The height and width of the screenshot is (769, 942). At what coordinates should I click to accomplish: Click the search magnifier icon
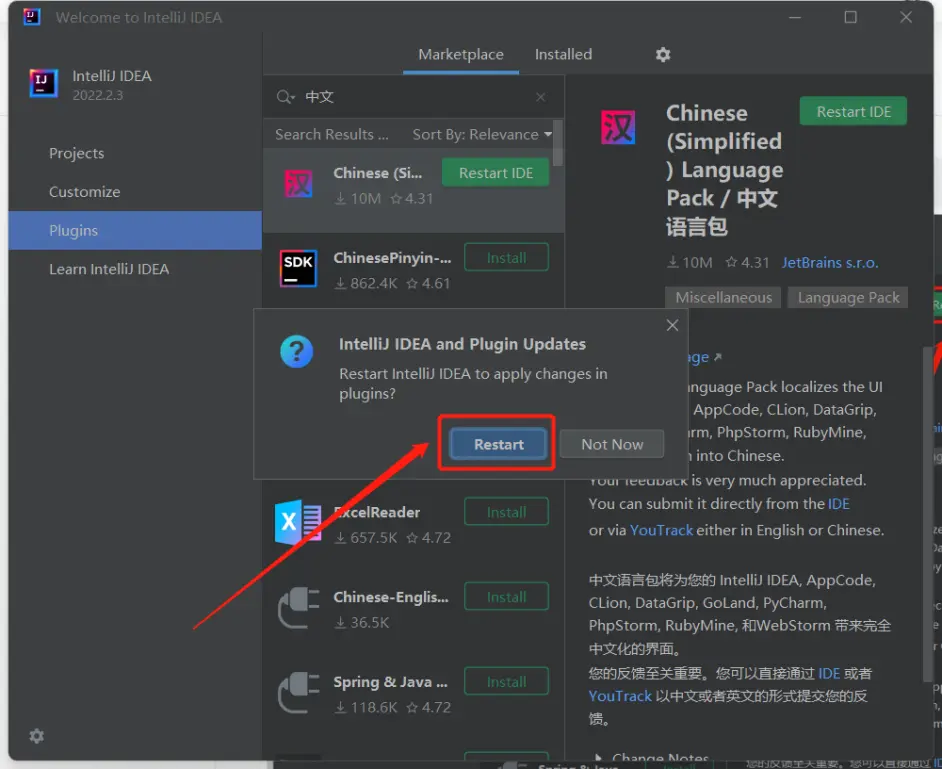click(285, 97)
